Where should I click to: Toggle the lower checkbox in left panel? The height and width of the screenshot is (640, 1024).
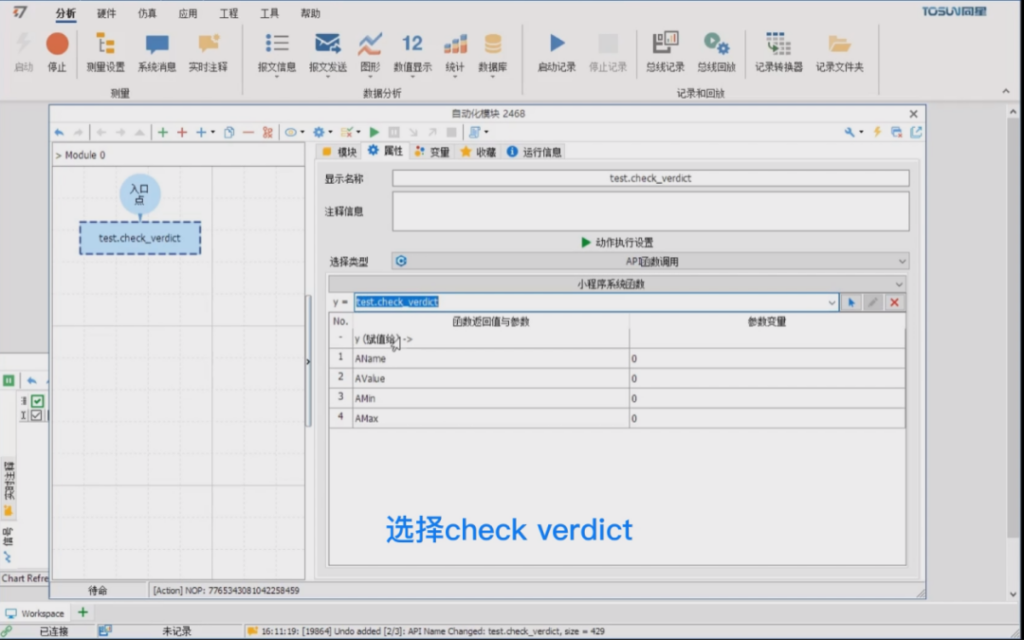(x=36, y=415)
